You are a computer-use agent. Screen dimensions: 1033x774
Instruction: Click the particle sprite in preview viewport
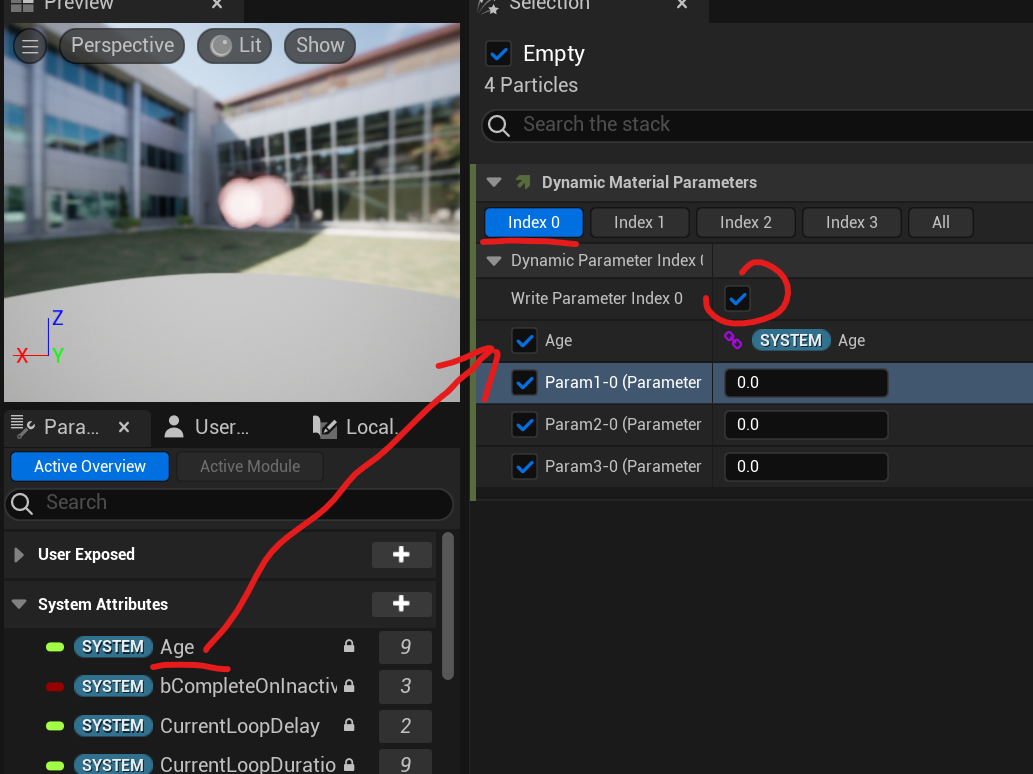[255, 202]
